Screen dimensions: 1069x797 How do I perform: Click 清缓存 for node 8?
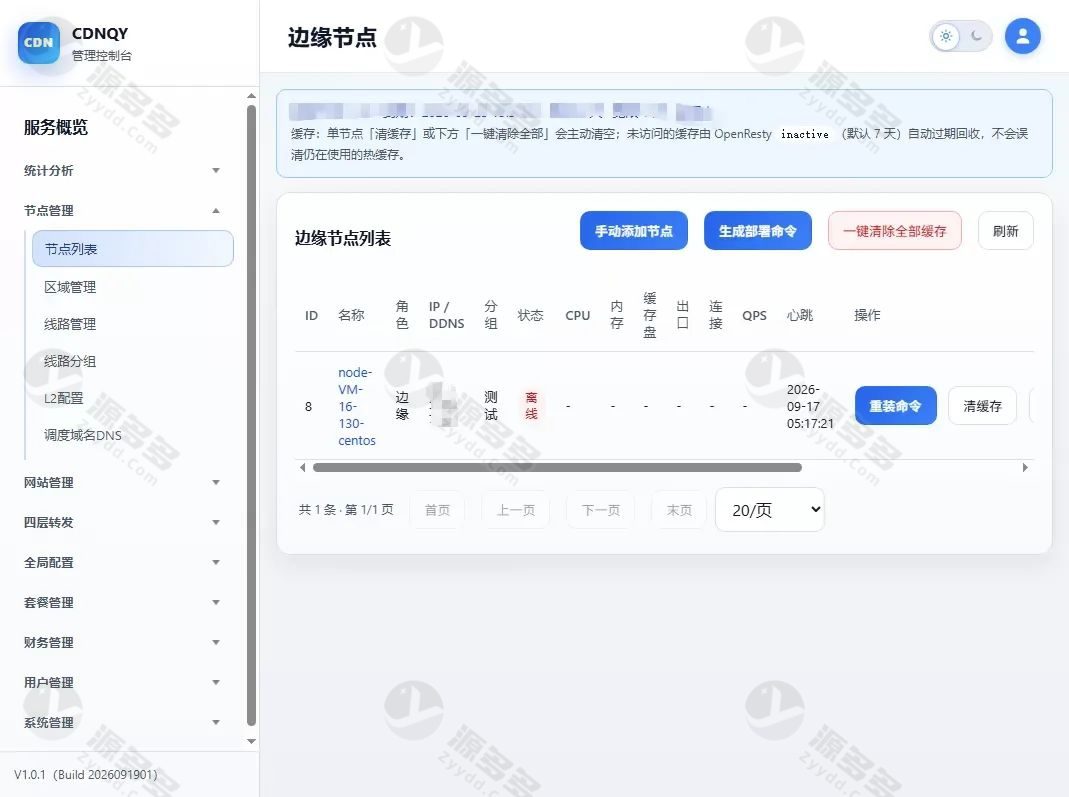tap(982, 406)
